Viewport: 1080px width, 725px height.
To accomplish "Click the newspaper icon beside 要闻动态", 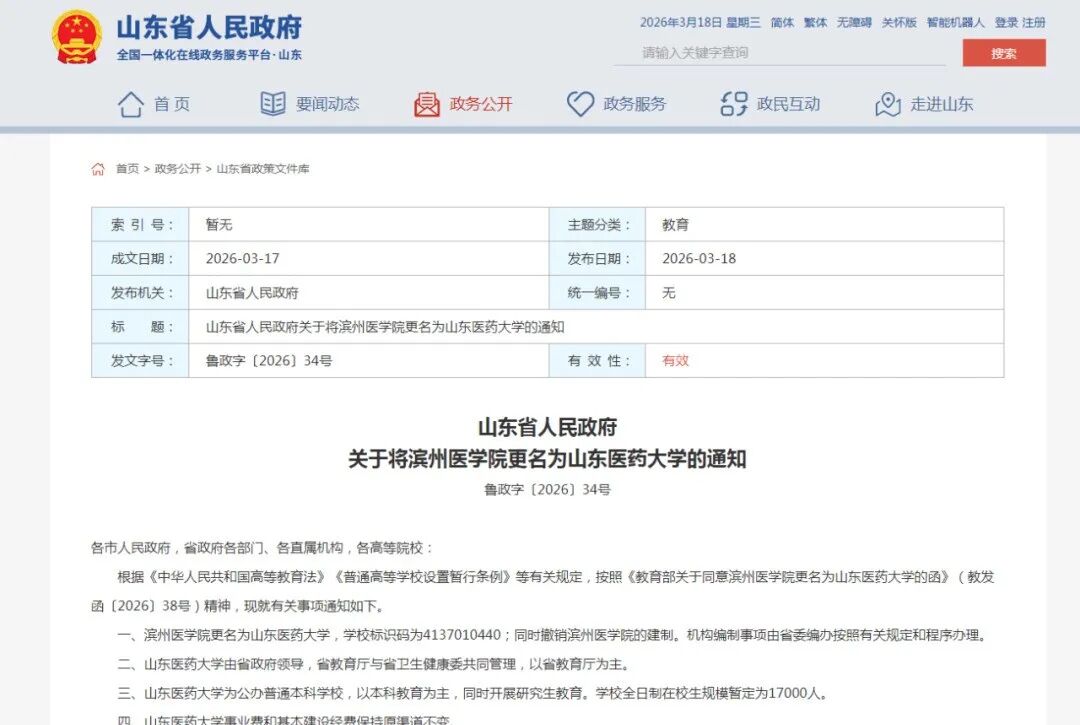I will coord(273,104).
